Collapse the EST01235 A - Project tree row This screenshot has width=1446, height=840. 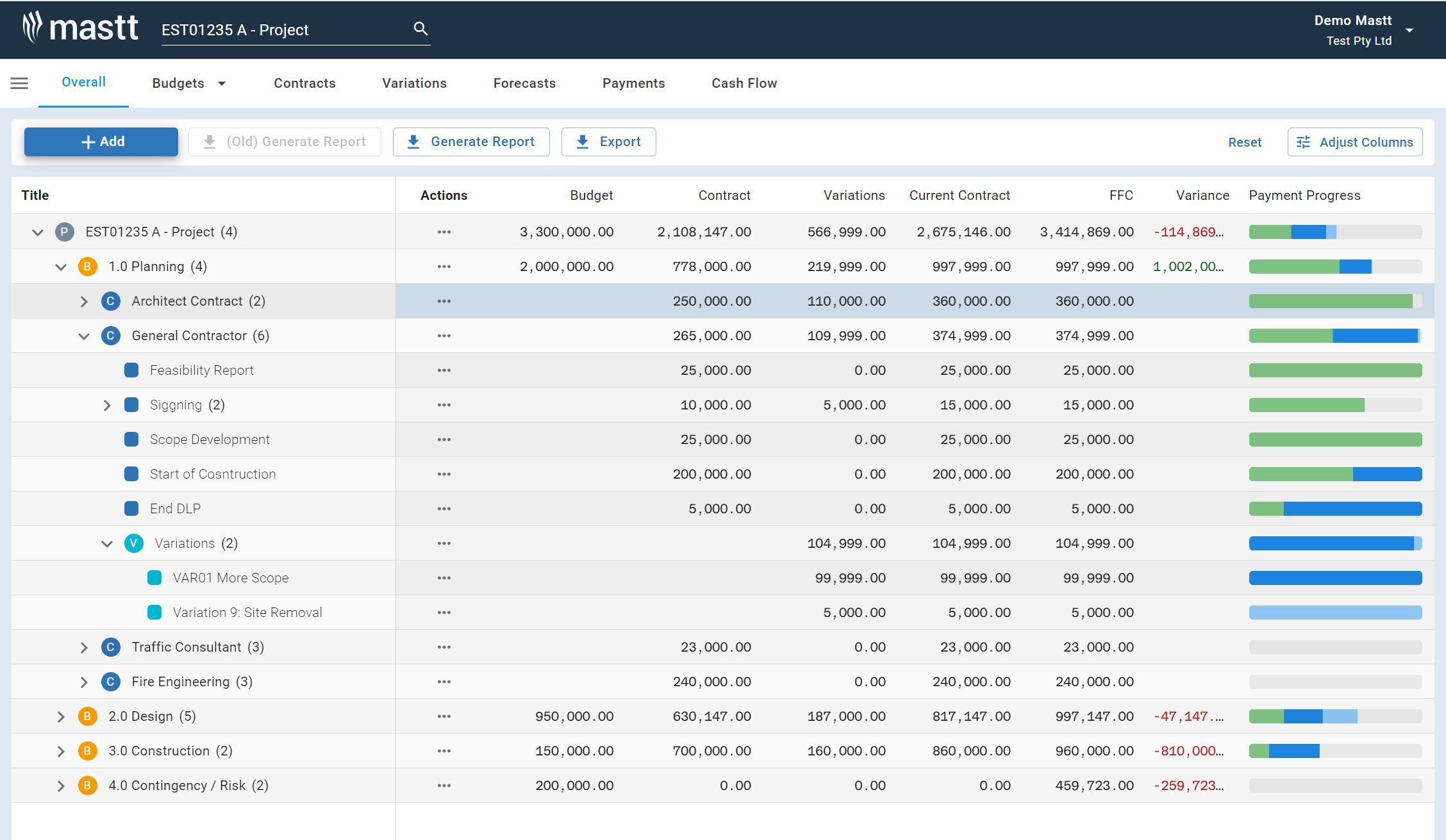pos(38,232)
